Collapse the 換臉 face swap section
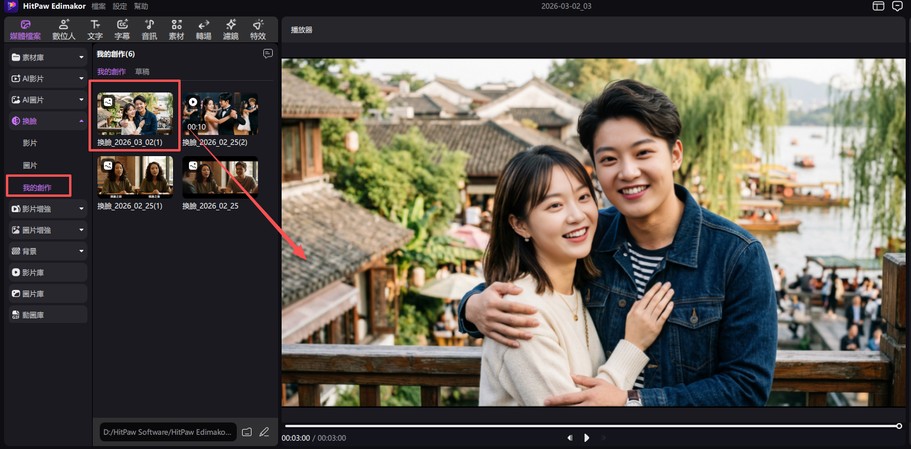 click(47, 121)
